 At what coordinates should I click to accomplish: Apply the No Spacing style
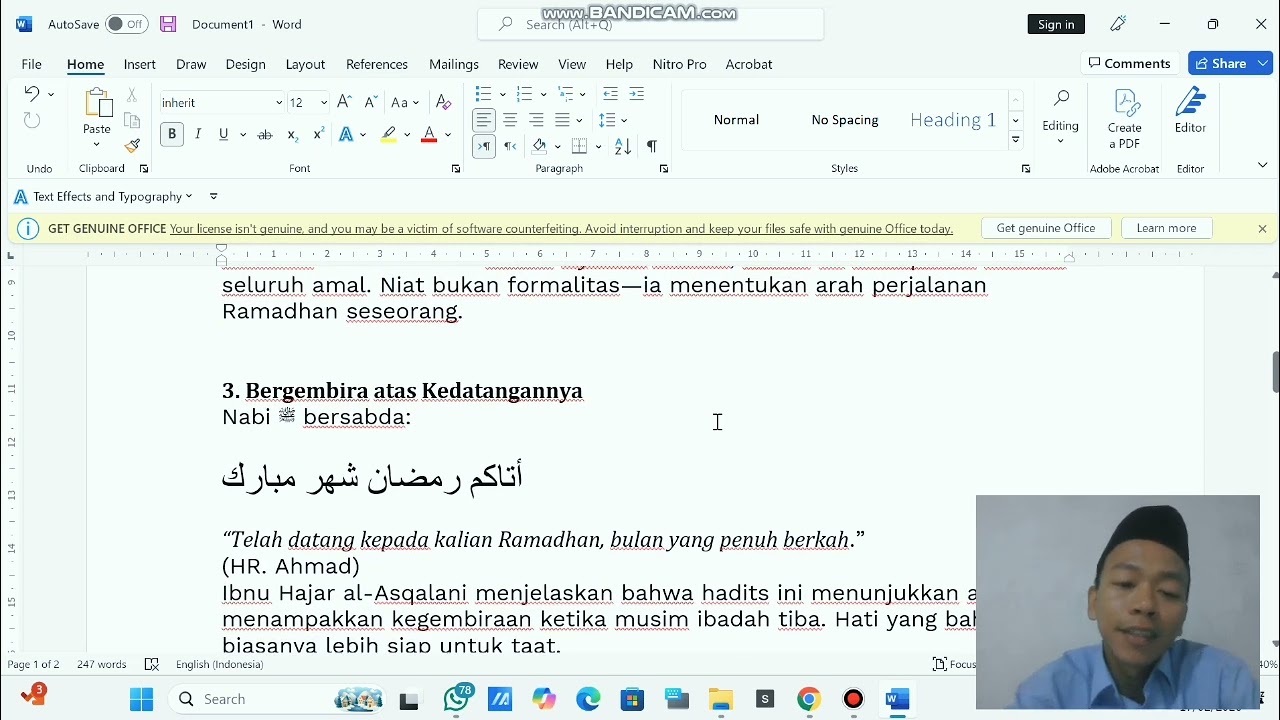pyautogui.click(x=845, y=120)
